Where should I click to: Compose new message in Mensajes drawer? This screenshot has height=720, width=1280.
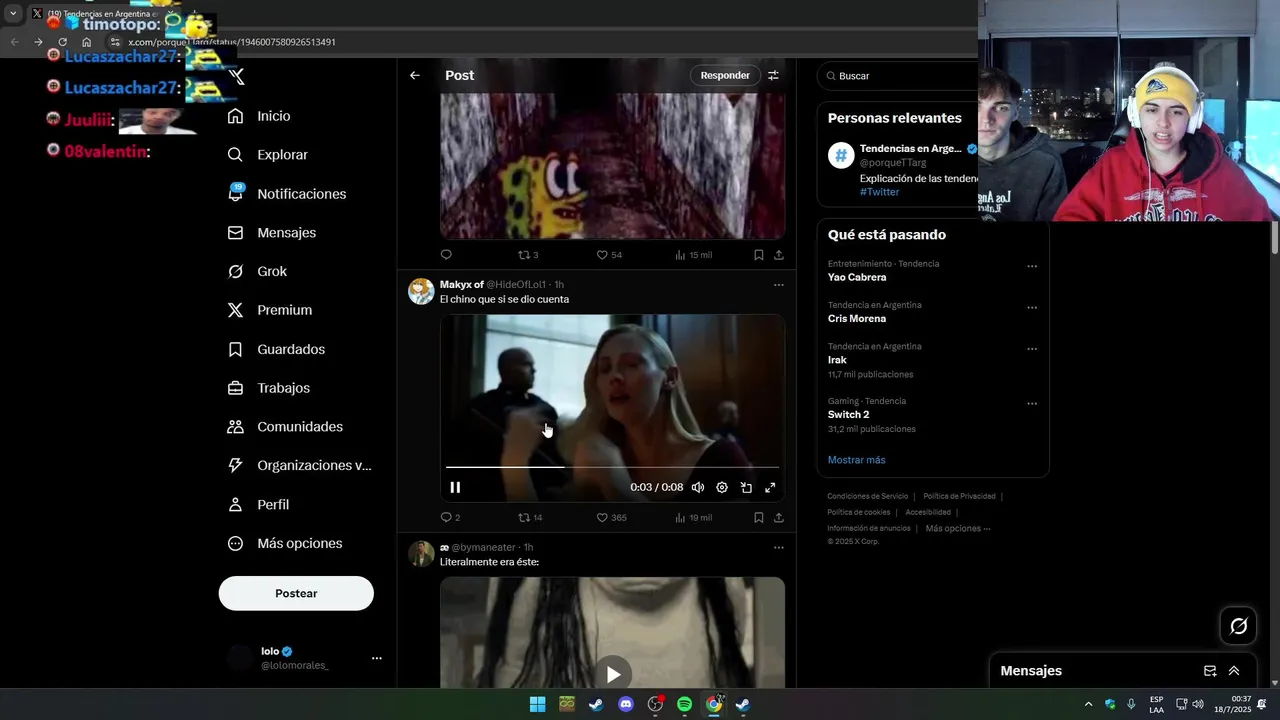1210,671
